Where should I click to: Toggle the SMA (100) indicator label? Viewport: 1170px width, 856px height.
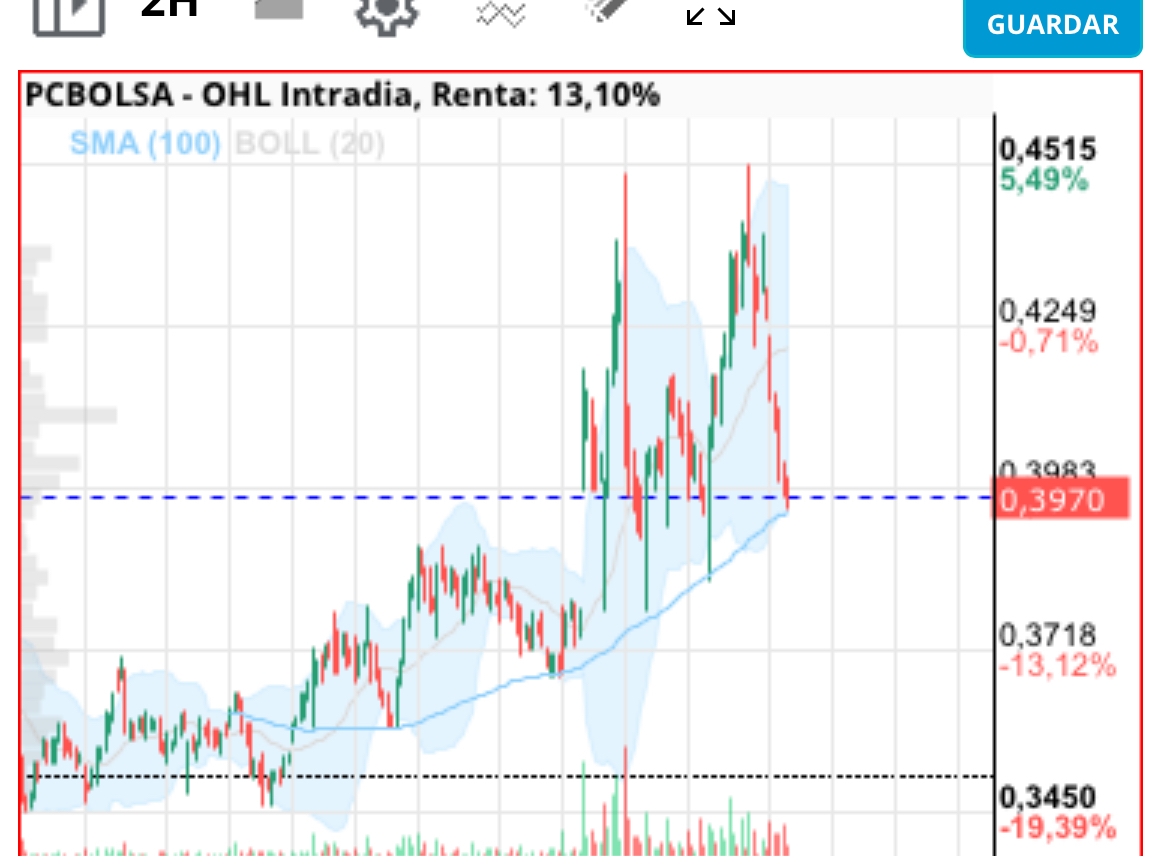146,143
